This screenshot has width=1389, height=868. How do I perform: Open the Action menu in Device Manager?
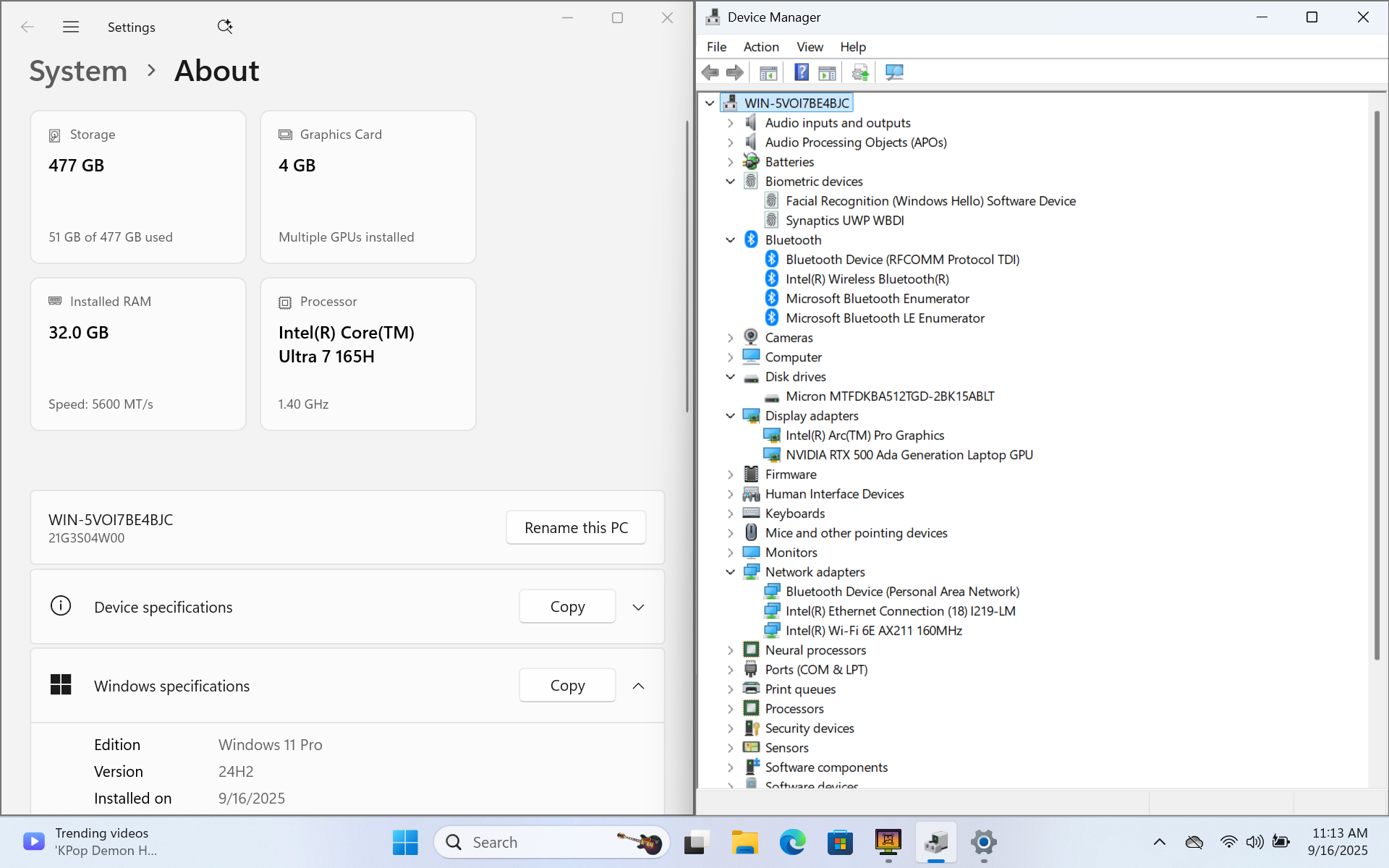(x=761, y=47)
